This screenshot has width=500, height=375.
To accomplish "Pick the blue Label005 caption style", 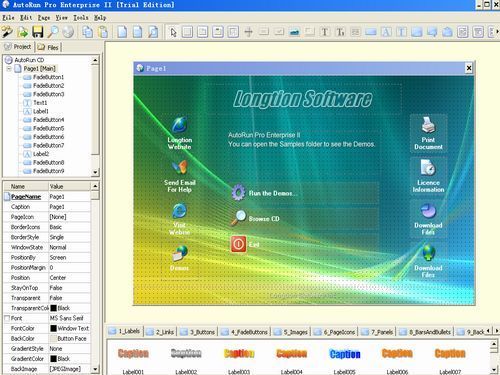I will pos(345,354).
